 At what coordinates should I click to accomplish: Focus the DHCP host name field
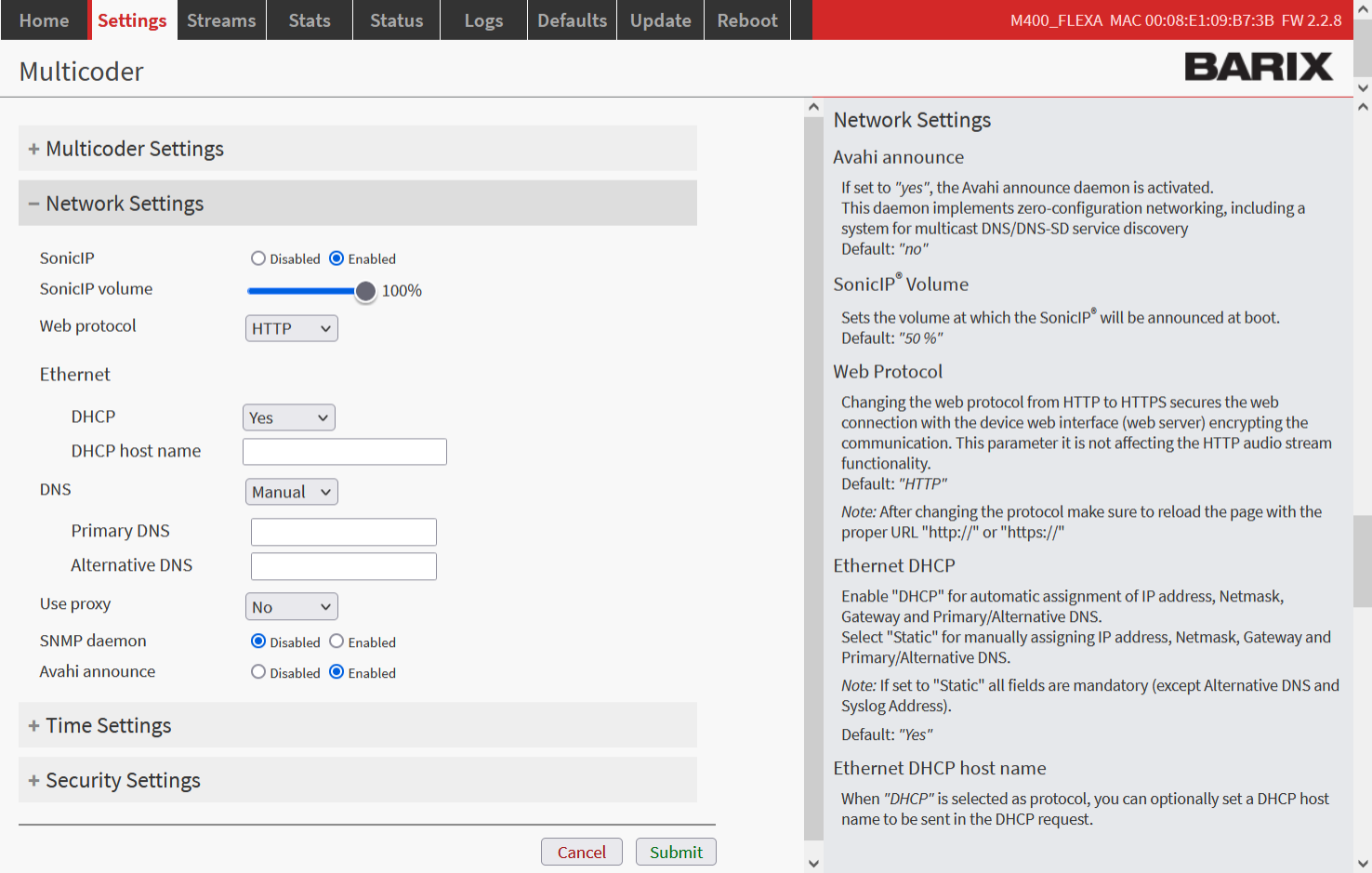(344, 452)
